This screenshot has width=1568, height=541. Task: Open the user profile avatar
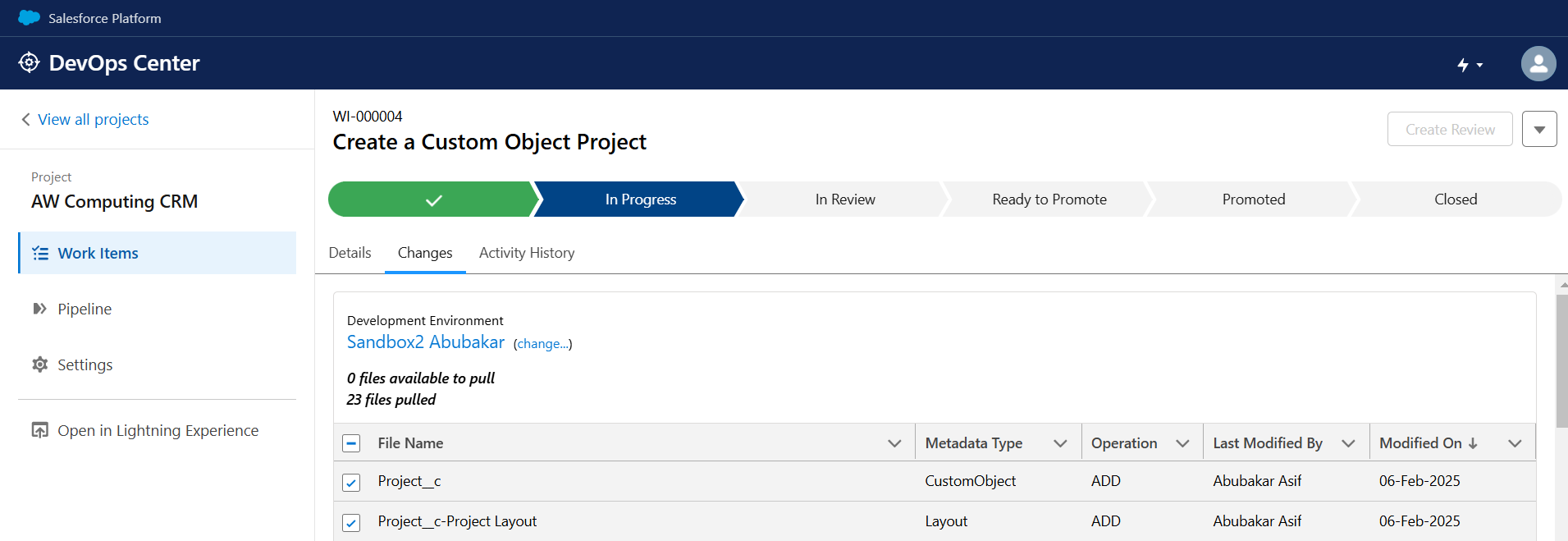click(x=1538, y=63)
